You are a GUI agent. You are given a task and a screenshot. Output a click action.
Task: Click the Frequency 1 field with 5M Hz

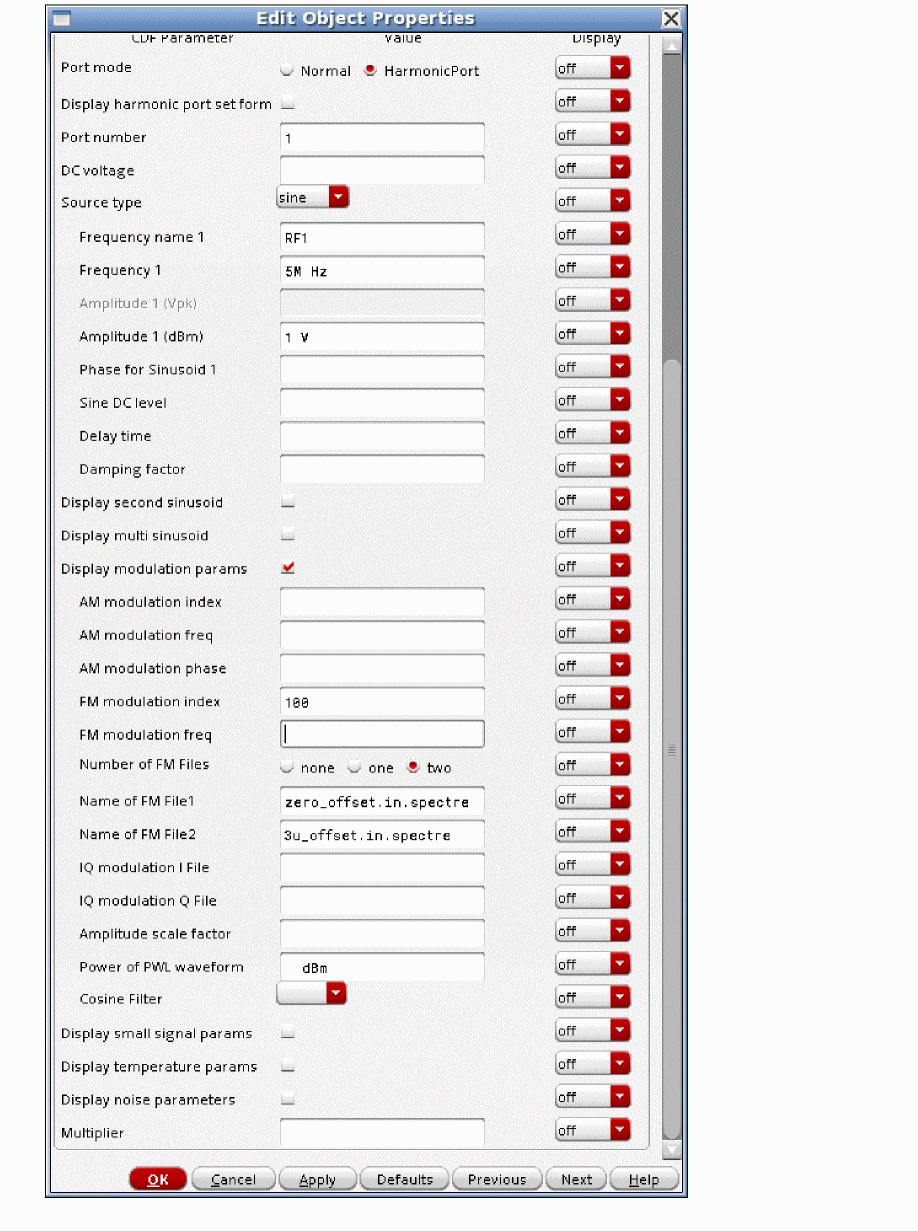click(x=382, y=270)
